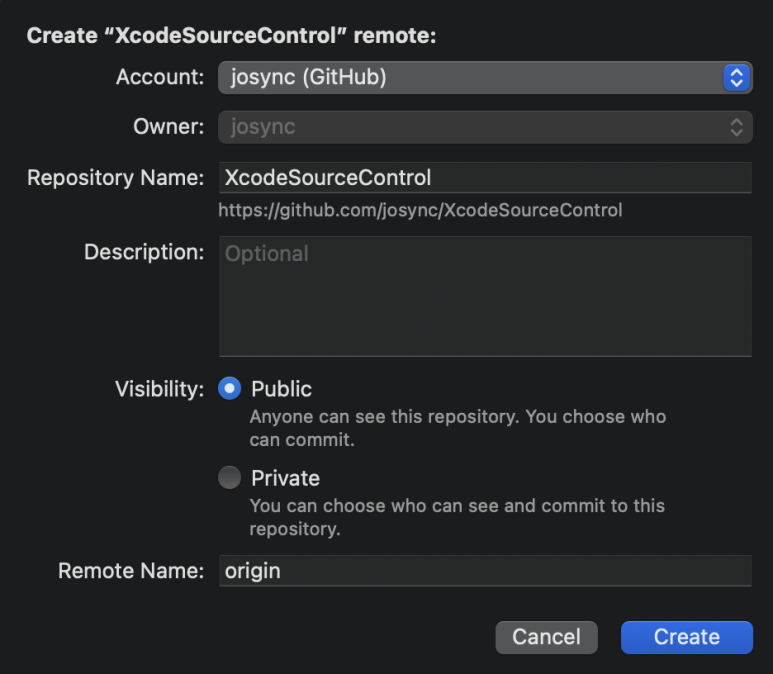Click the "Anyone can see this repository" description

(457, 428)
